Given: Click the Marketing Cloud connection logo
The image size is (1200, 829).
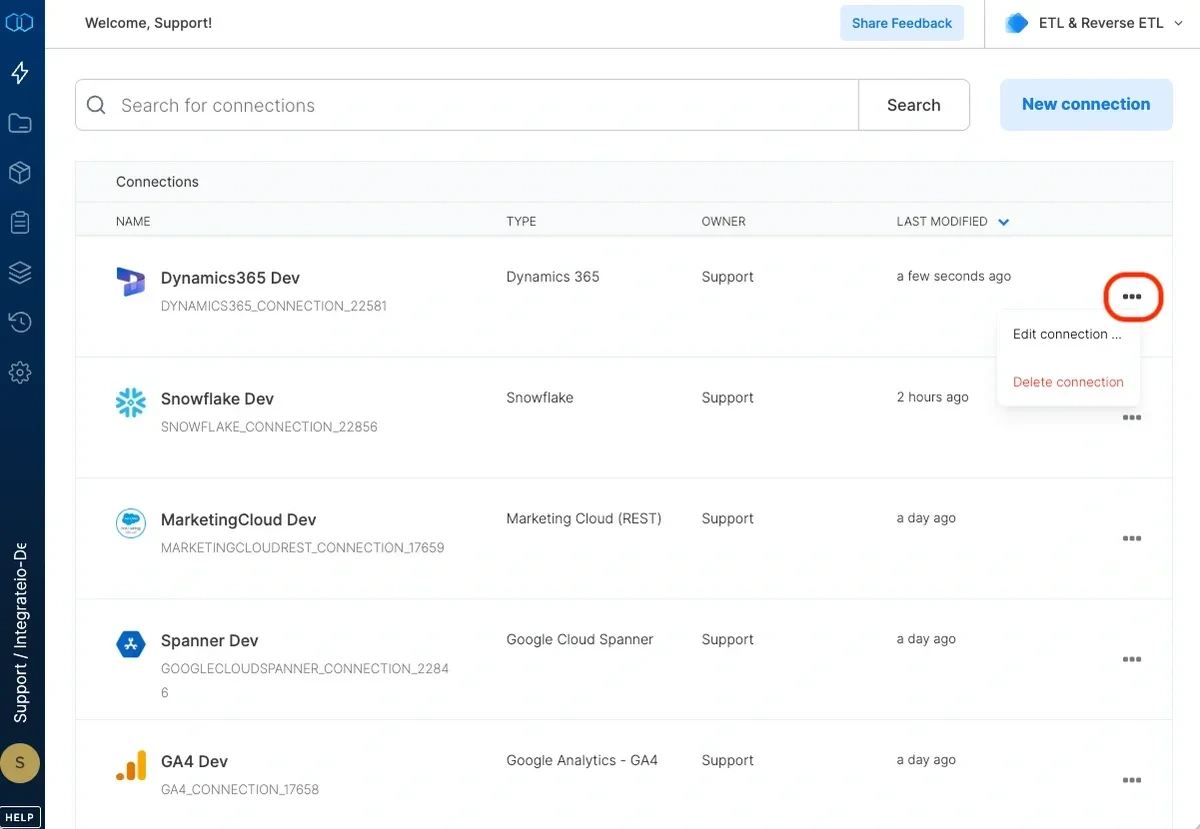Looking at the screenshot, I should click(131, 524).
